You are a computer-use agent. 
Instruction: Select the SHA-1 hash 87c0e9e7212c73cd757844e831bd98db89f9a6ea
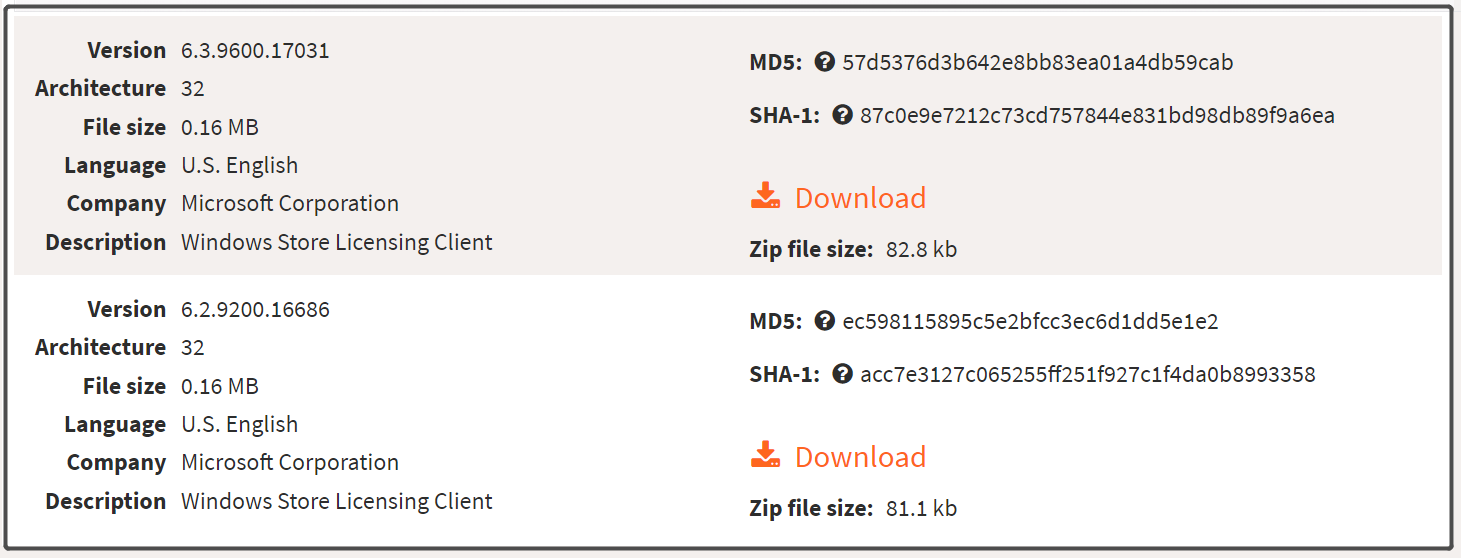point(1097,115)
